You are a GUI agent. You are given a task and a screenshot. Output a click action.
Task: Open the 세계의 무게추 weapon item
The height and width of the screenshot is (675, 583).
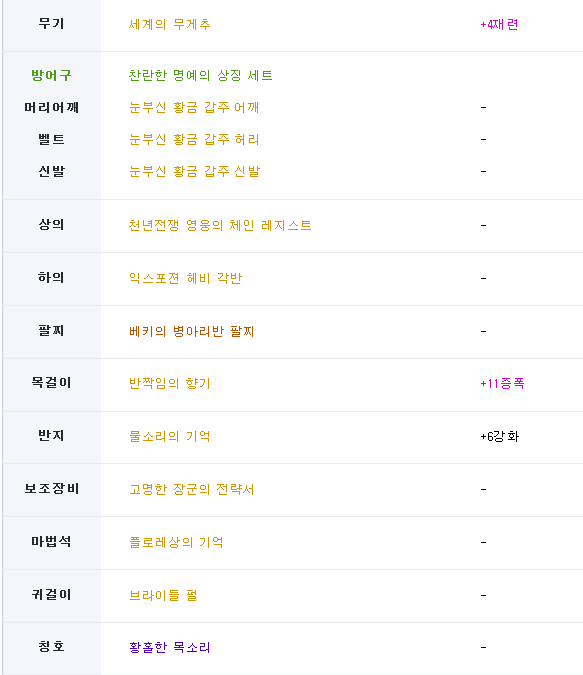tap(169, 24)
